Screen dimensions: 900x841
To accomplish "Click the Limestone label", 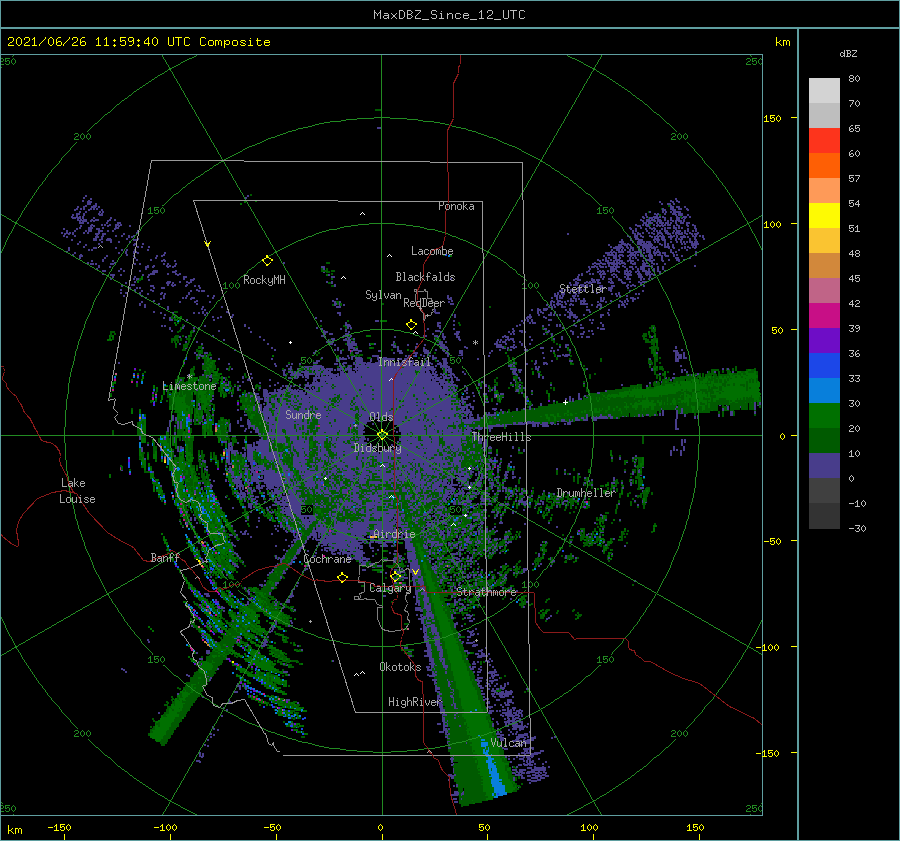I will (189, 386).
